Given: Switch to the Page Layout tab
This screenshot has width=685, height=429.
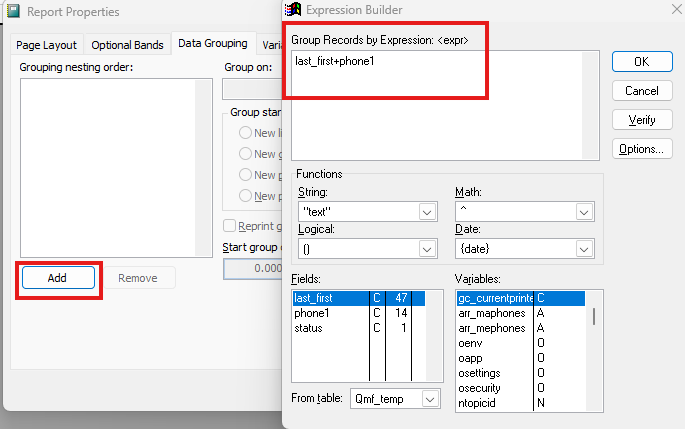Looking at the screenshot, I should coord(47,45).
